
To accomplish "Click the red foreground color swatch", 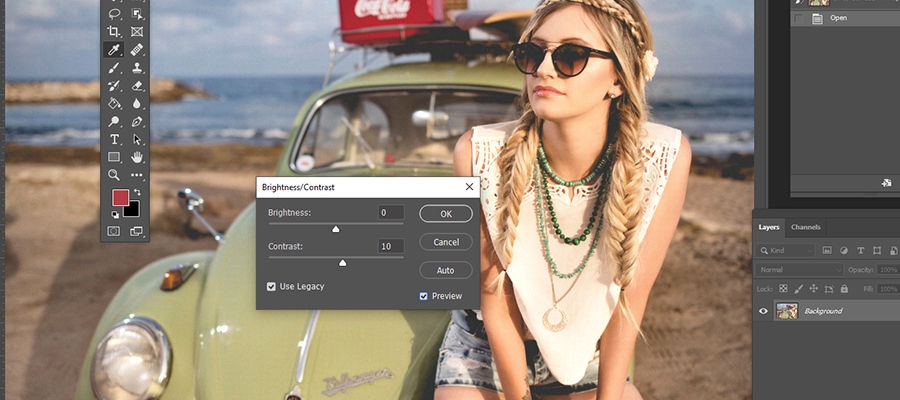I will click(119, 197).
